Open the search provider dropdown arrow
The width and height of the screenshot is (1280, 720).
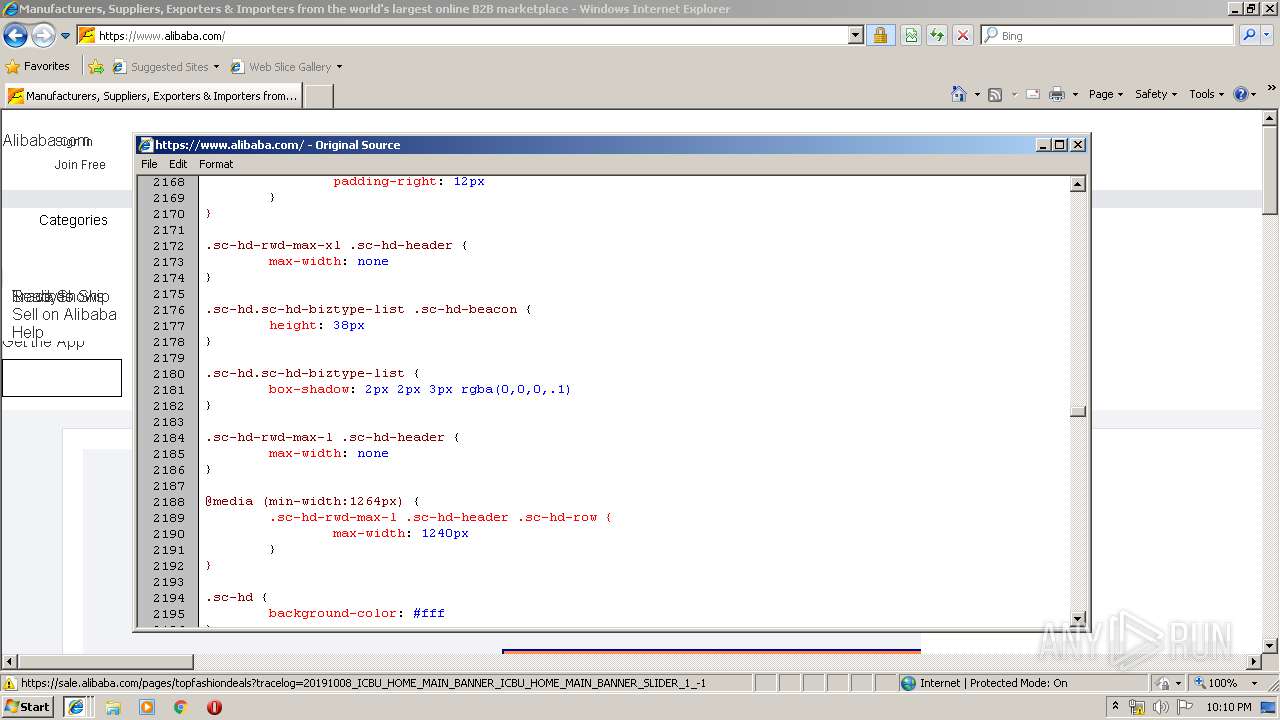[x=1268, y=35]
